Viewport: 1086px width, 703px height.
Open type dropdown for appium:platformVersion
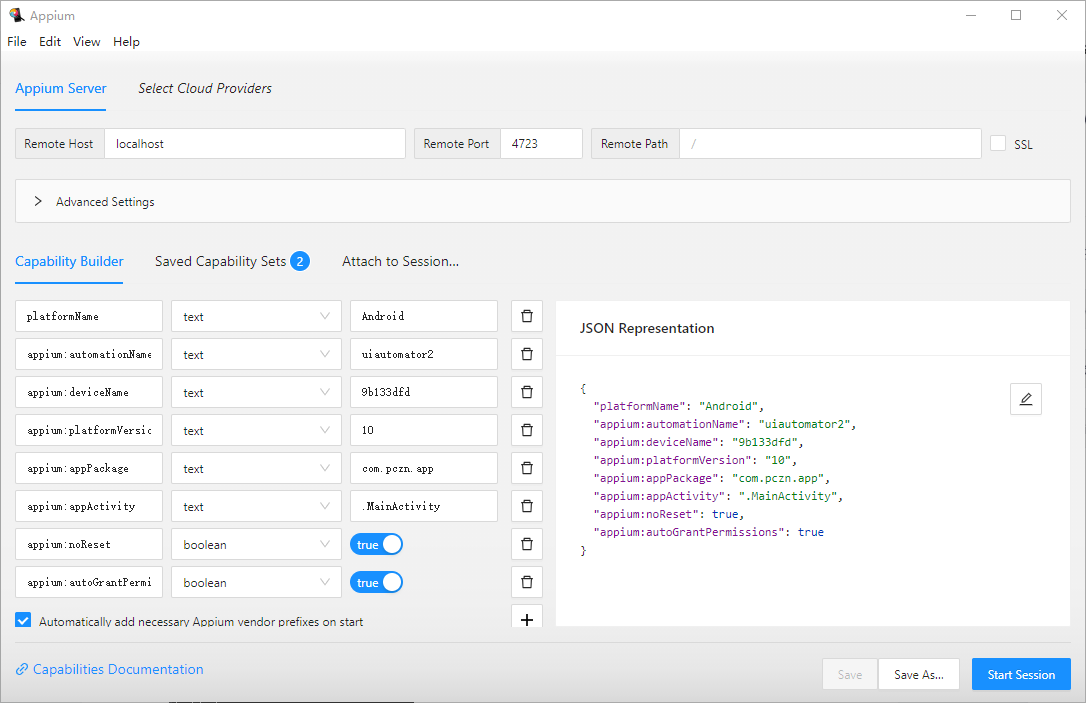(256, 430)
